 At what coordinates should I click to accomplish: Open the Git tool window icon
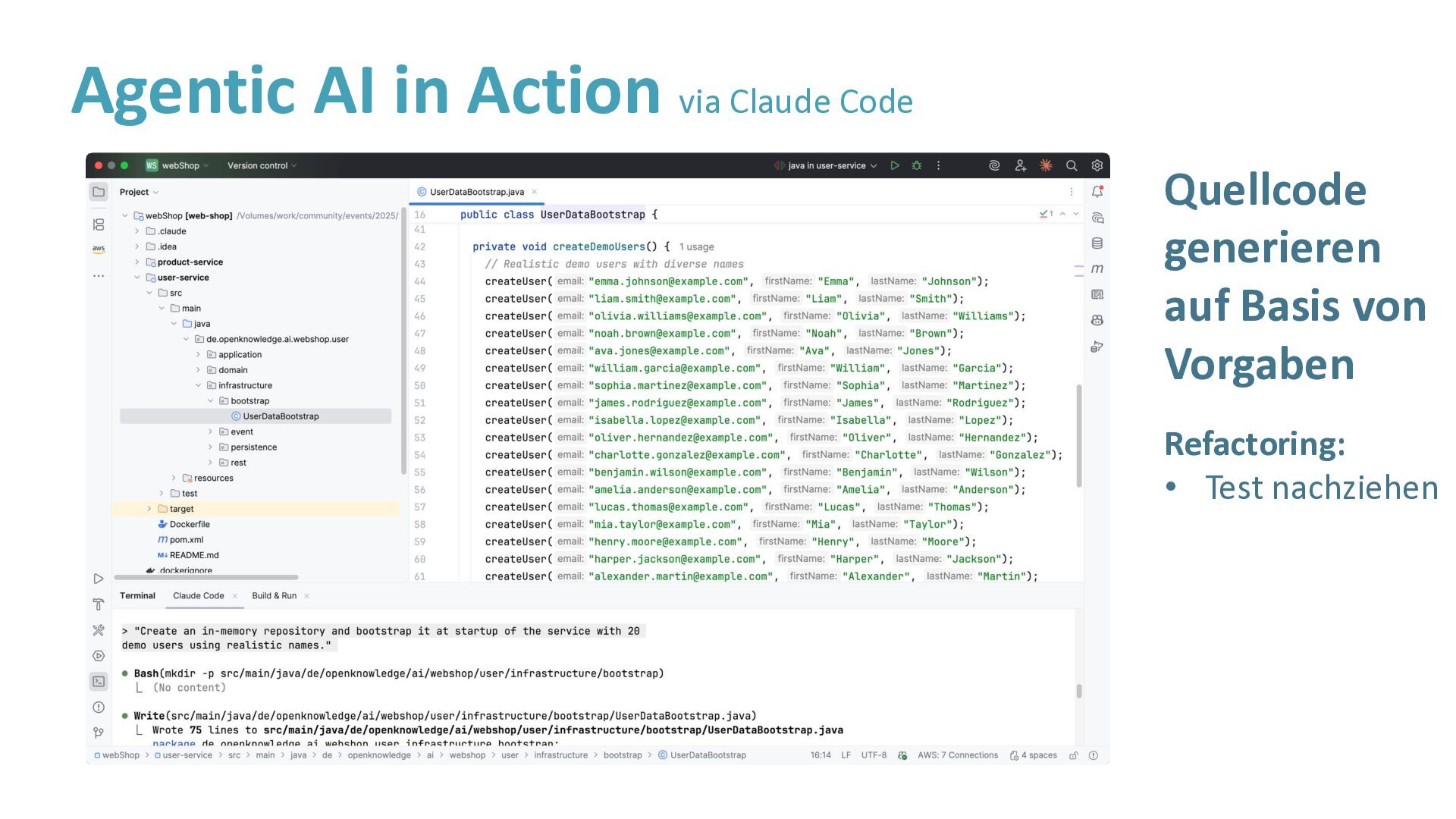pos(99,733)
